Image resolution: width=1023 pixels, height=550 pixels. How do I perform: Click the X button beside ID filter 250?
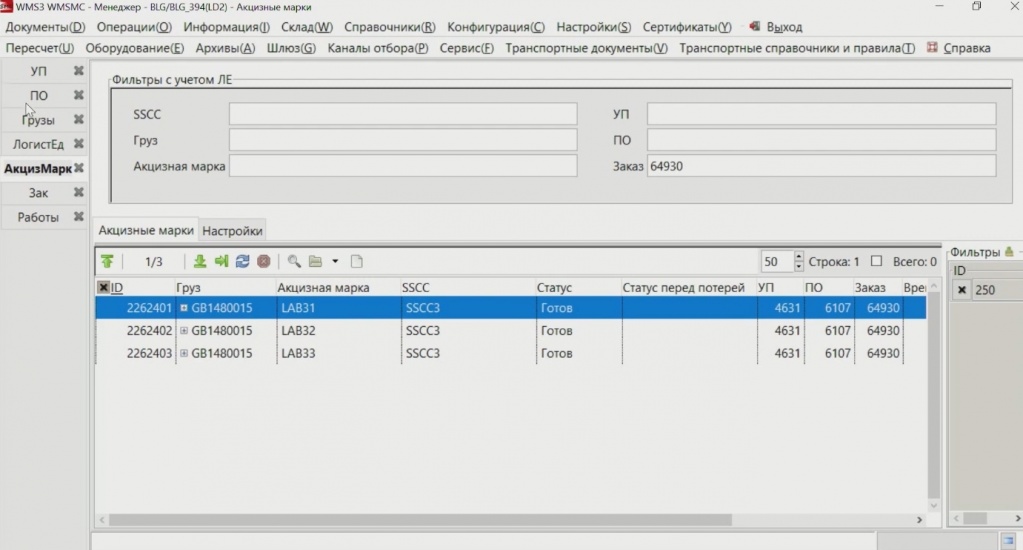[962, 290]
